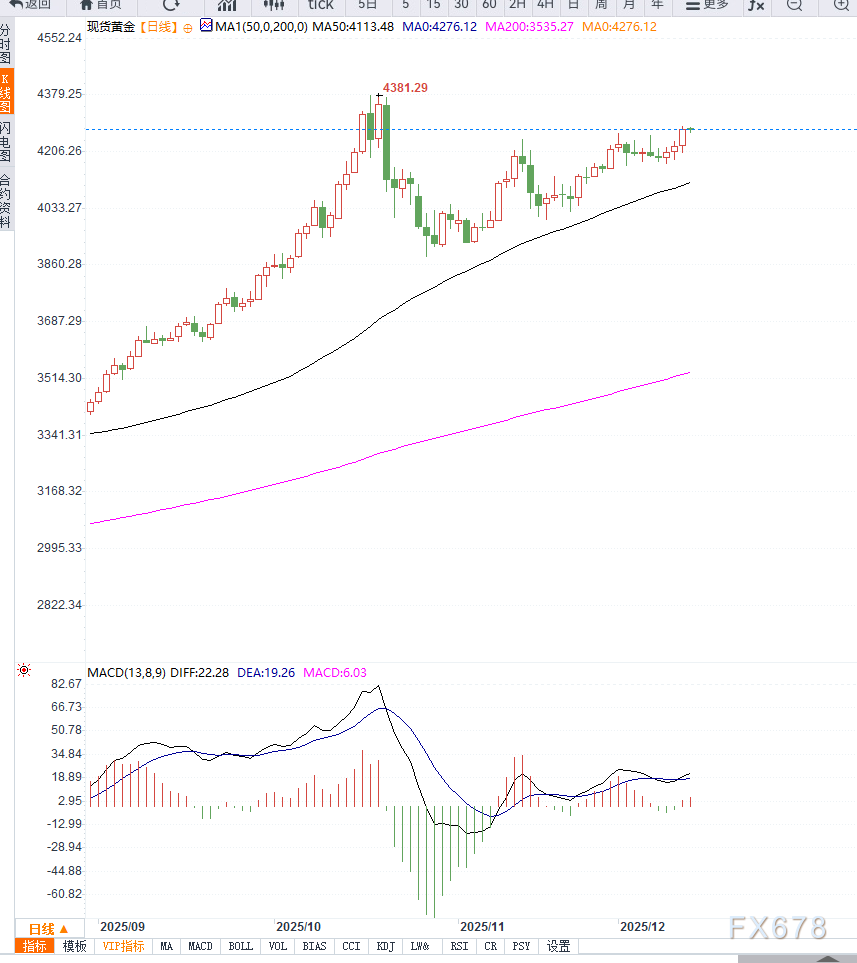Click the 4381.29 high price marker
Screen dimensions: 857x963
point(406,88)
